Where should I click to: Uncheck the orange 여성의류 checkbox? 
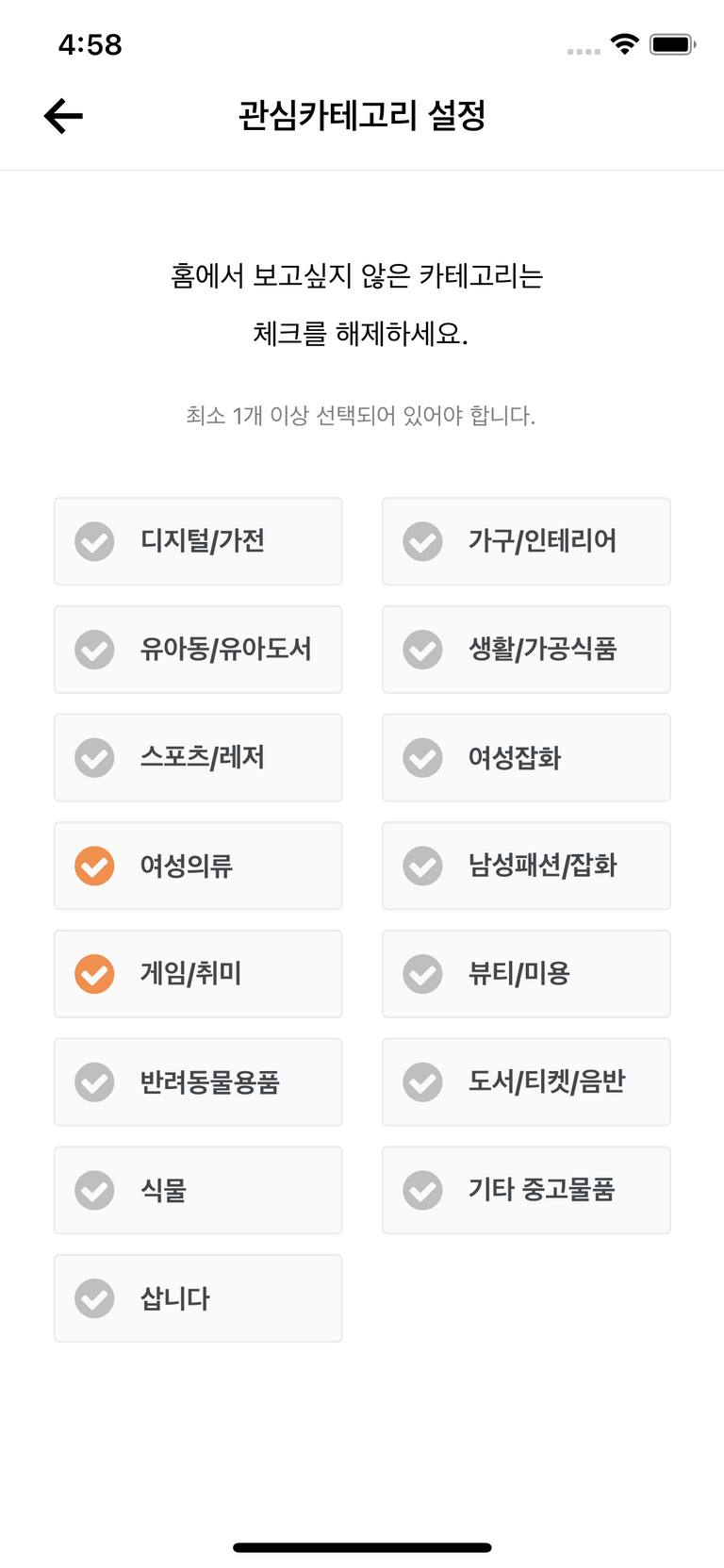[x=94, y=866]
